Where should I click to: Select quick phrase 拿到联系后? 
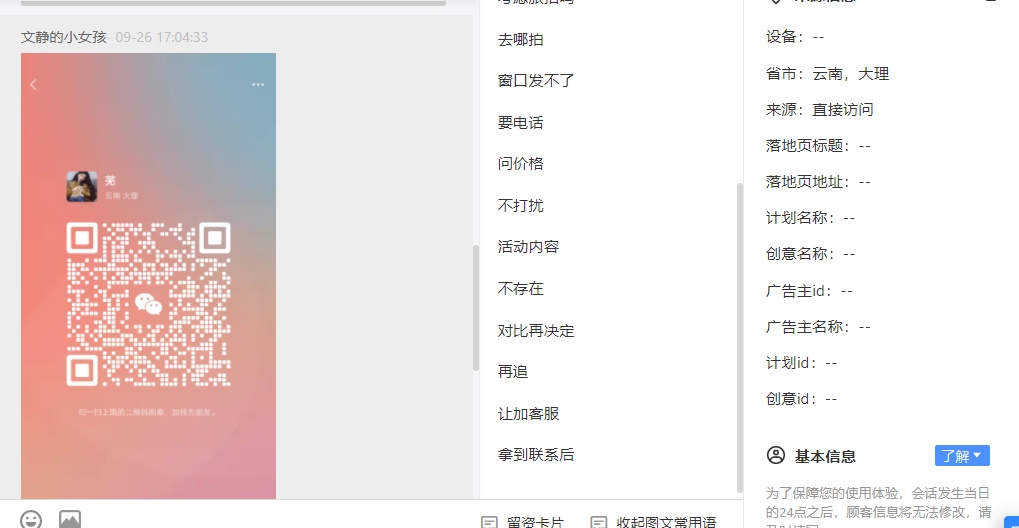(536, 455)
